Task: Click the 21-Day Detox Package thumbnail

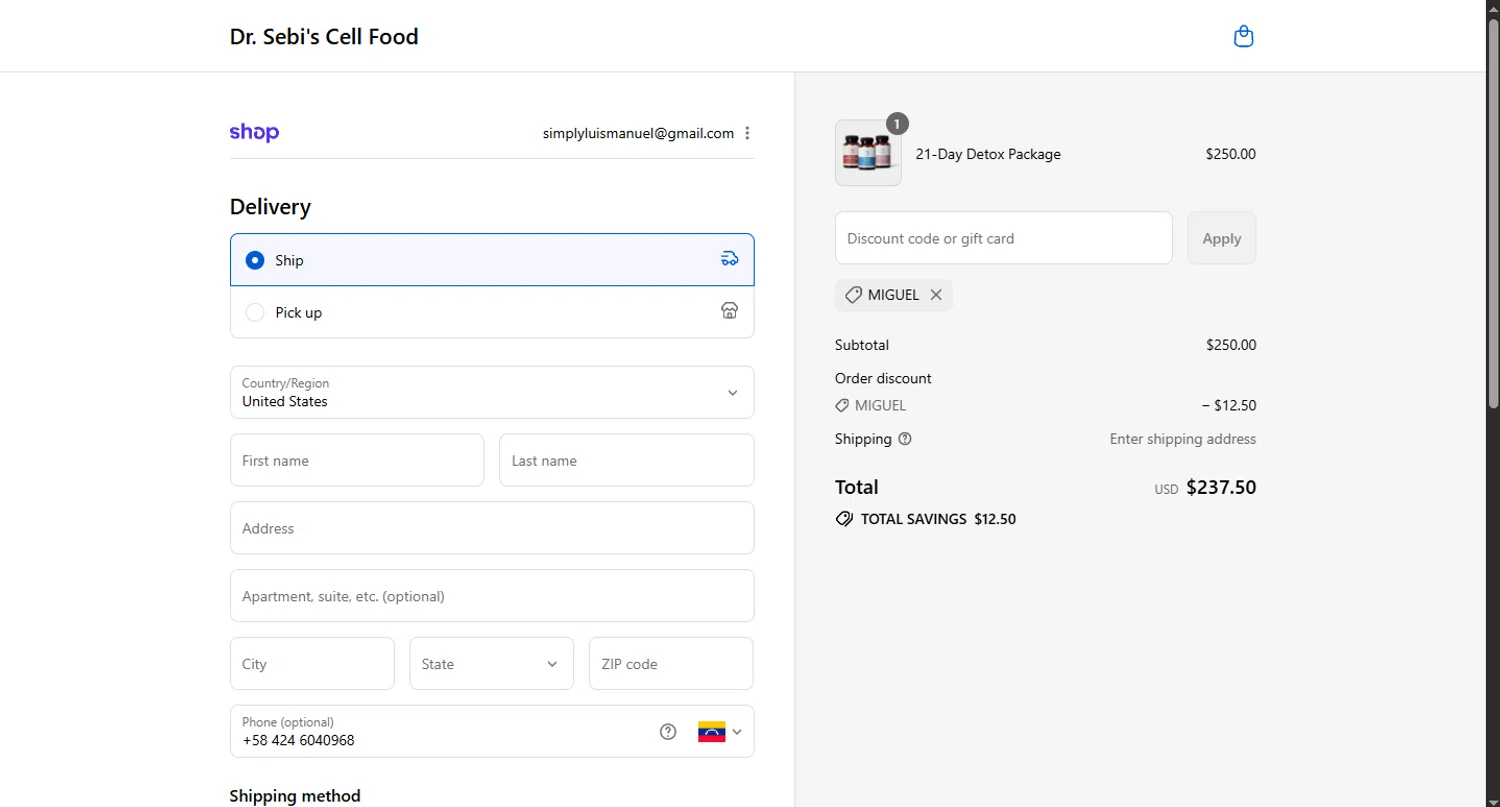Action: coord(868,153)
